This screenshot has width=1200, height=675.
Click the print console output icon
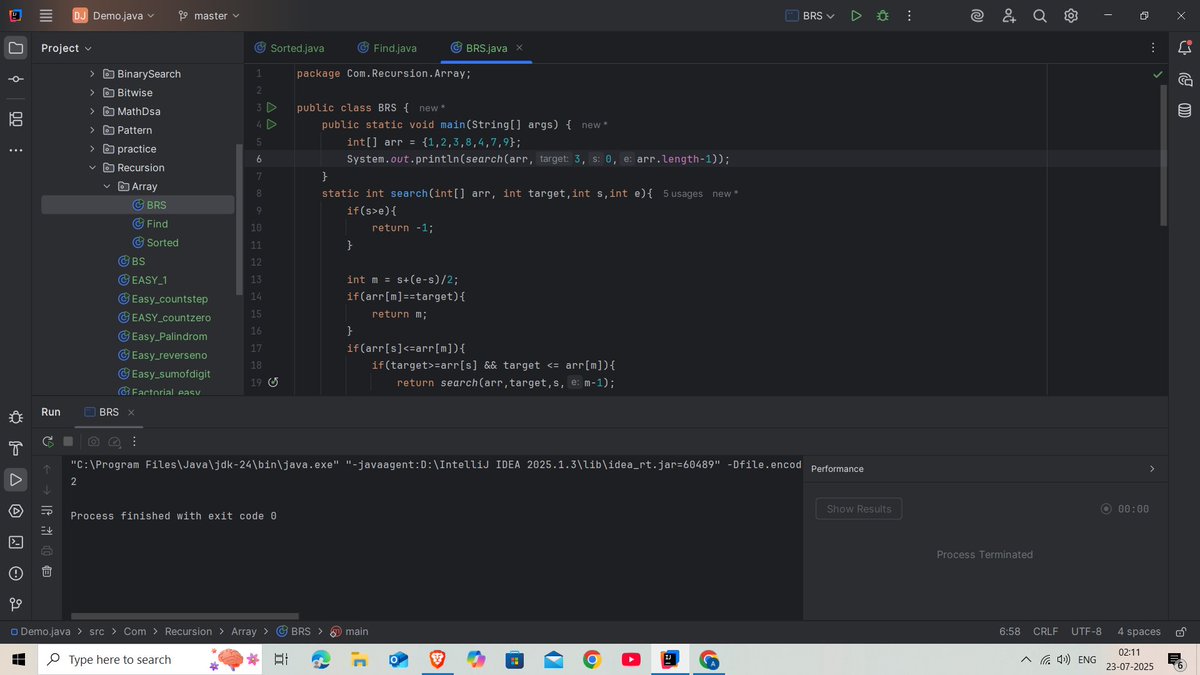coord(47,551)
